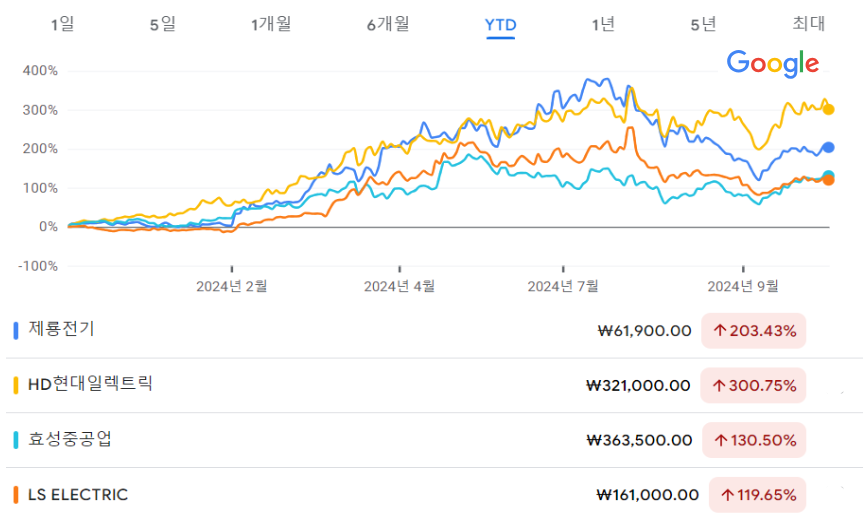Image resolution: width=868 pixels, height=525 pixels.
Task: Click the yellow HD현대일렉트릭 color marker
Action: tap(16, 385)
